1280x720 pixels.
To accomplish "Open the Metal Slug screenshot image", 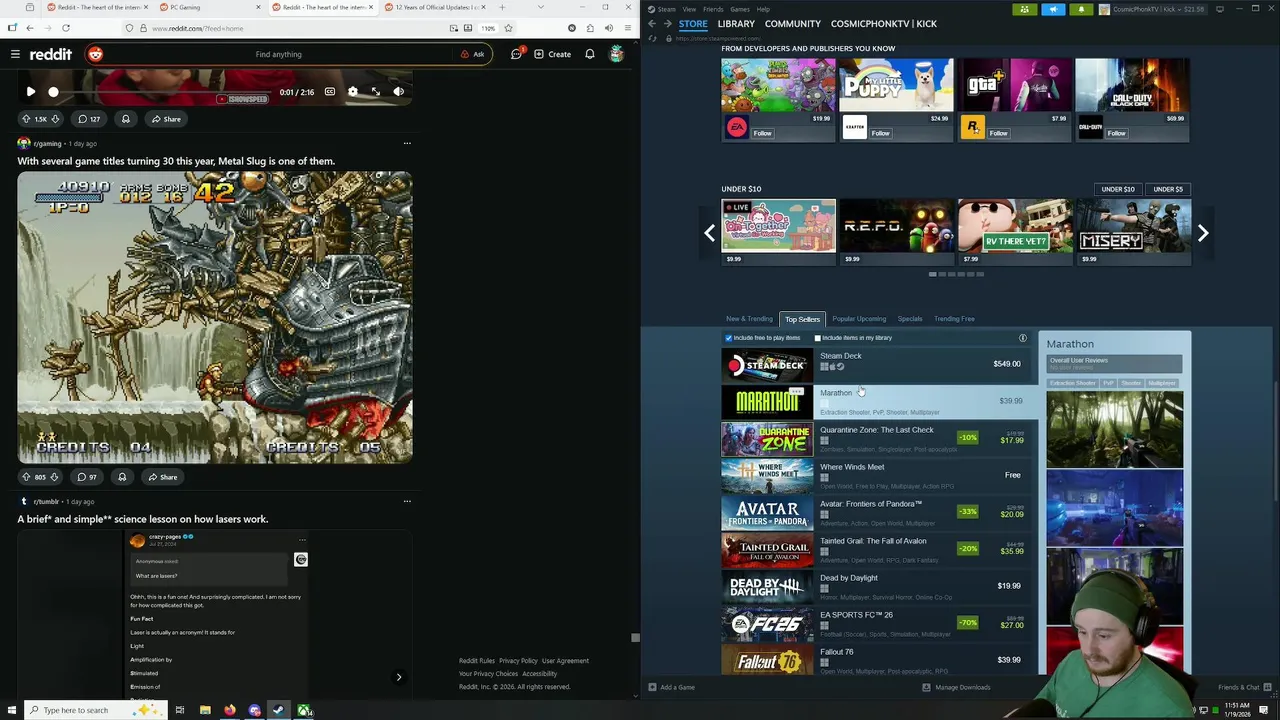I will pos(214,317).
